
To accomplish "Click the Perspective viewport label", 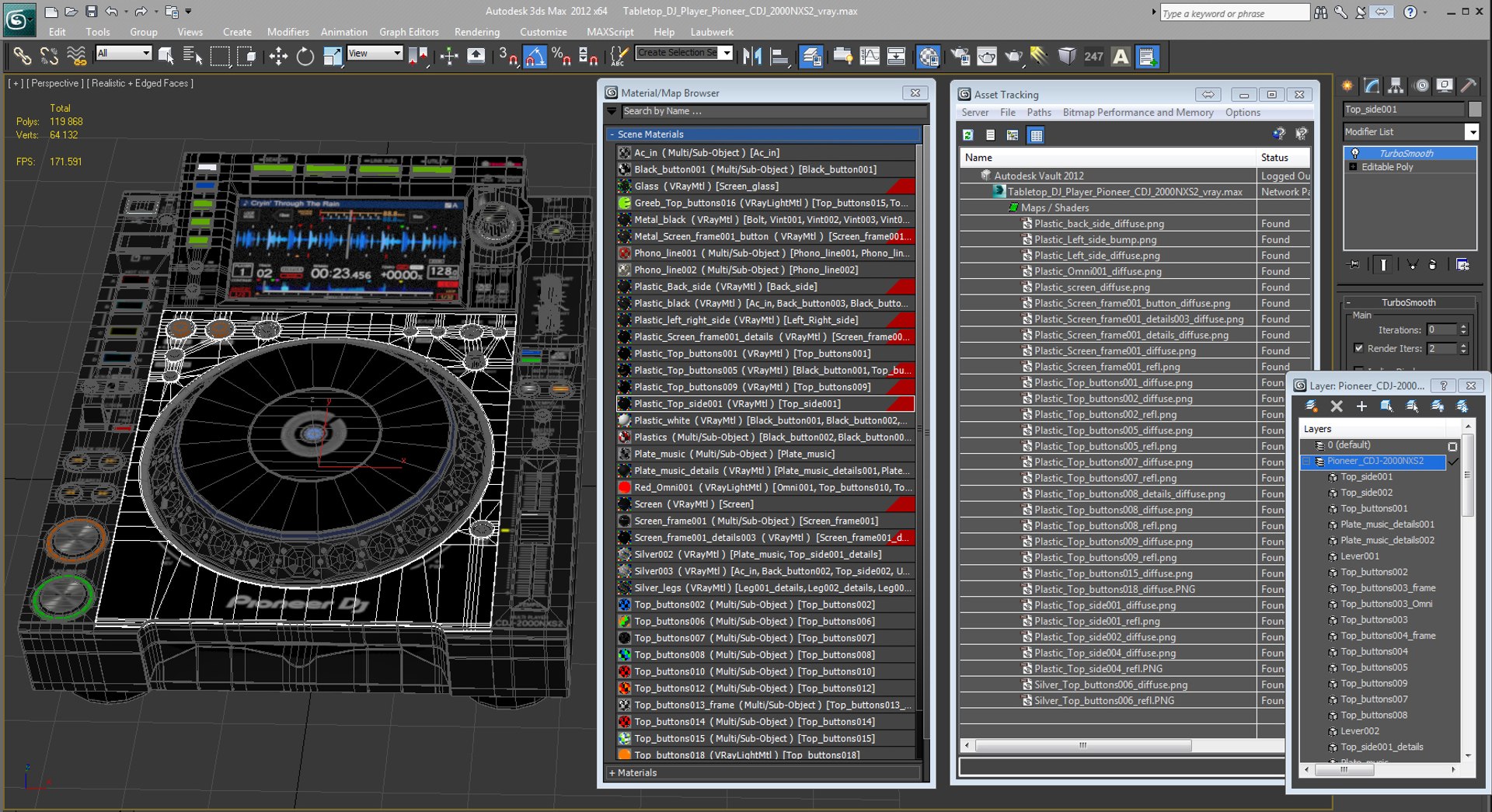I will coord(54,83).
